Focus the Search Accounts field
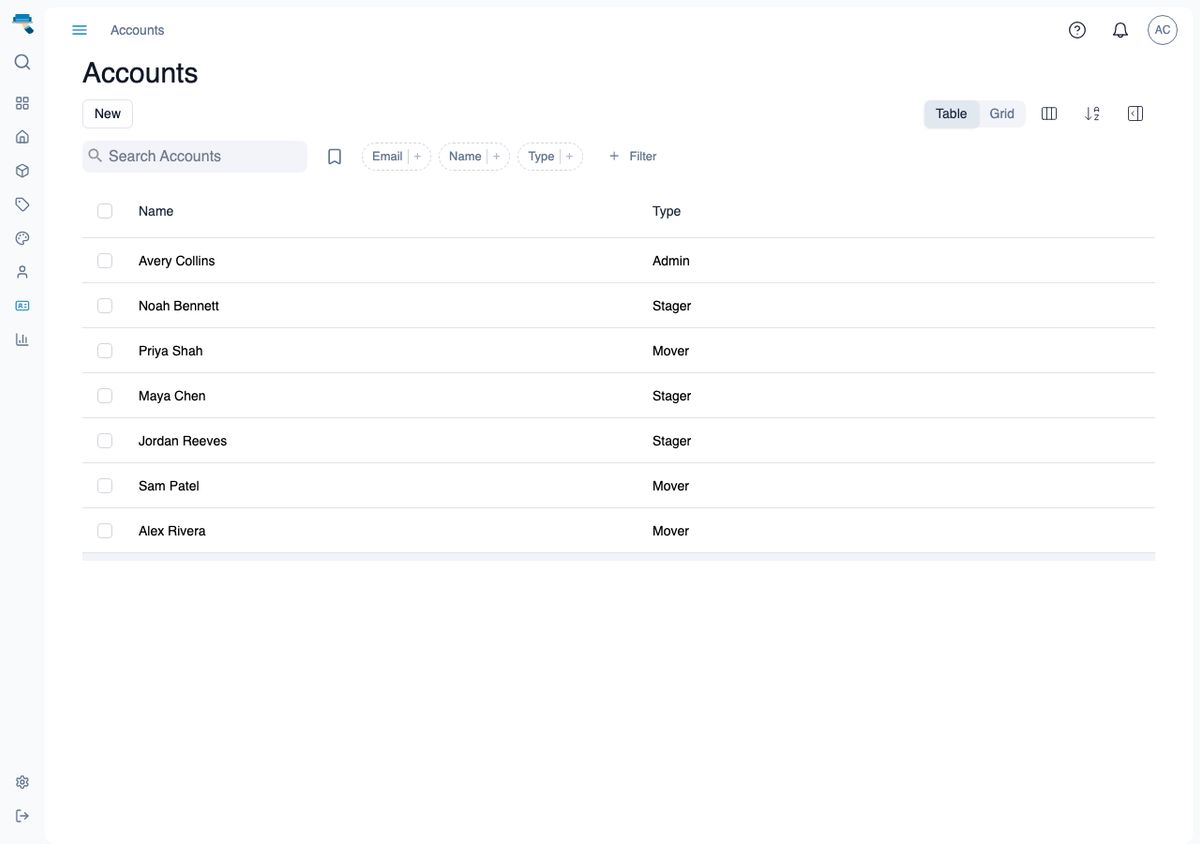 tap(195, 156)
